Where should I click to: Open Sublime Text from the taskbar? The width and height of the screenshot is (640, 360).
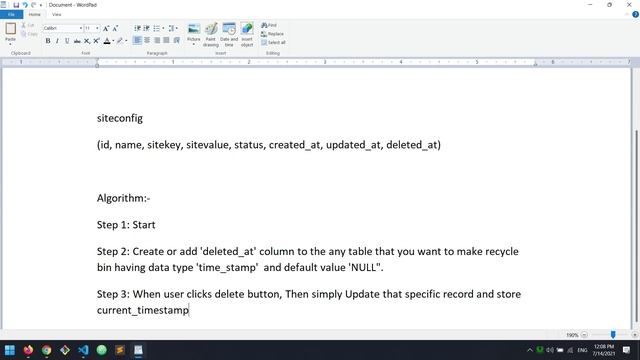pyautogui.click(x=120, y=350)
